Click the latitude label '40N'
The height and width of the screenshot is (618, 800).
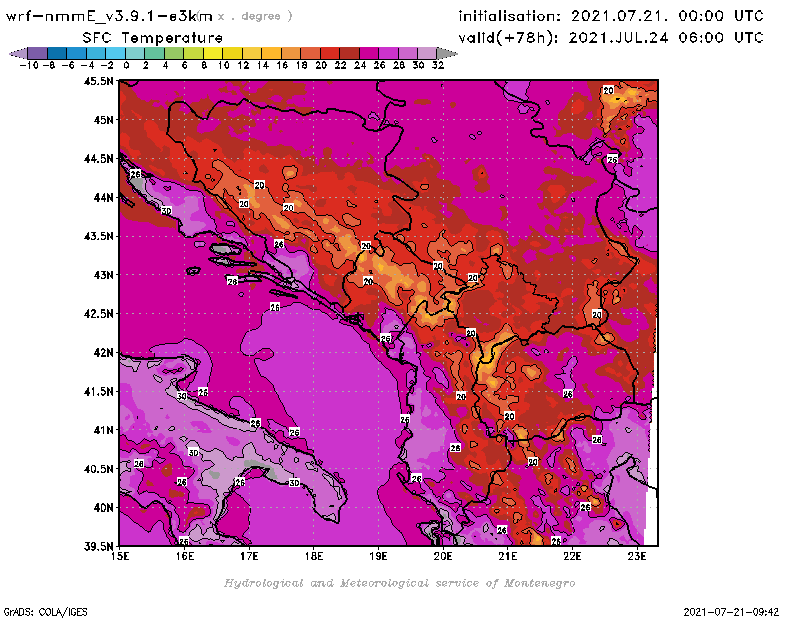click(103, 508)
